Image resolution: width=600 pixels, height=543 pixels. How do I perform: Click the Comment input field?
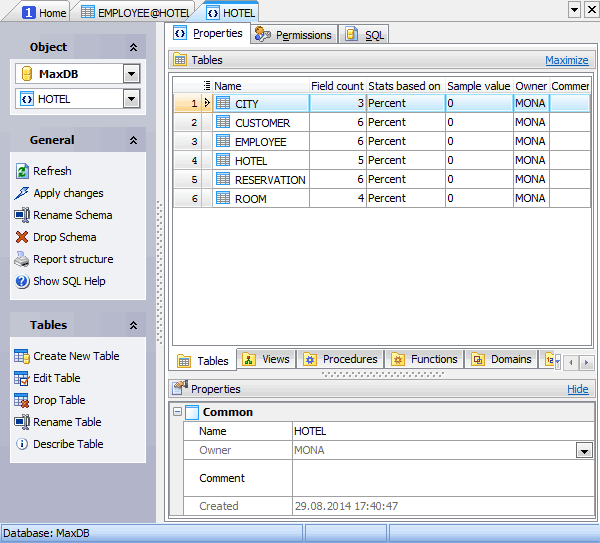pos(440,478)
